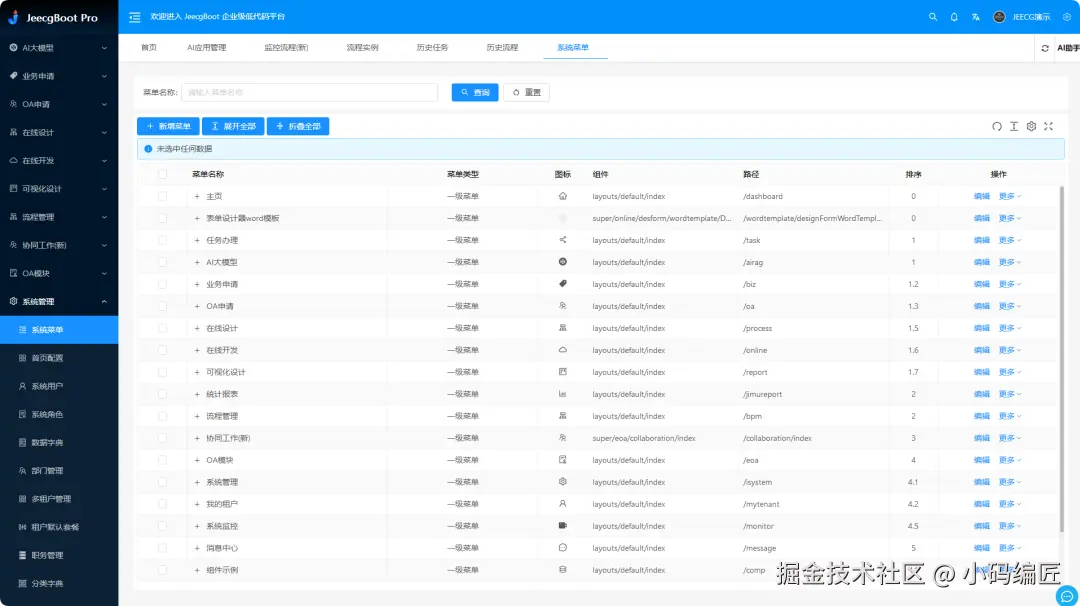1080x606 pixels.
Task: Click the message icon in 消息中心 row
Action: (x=563, y=547)
